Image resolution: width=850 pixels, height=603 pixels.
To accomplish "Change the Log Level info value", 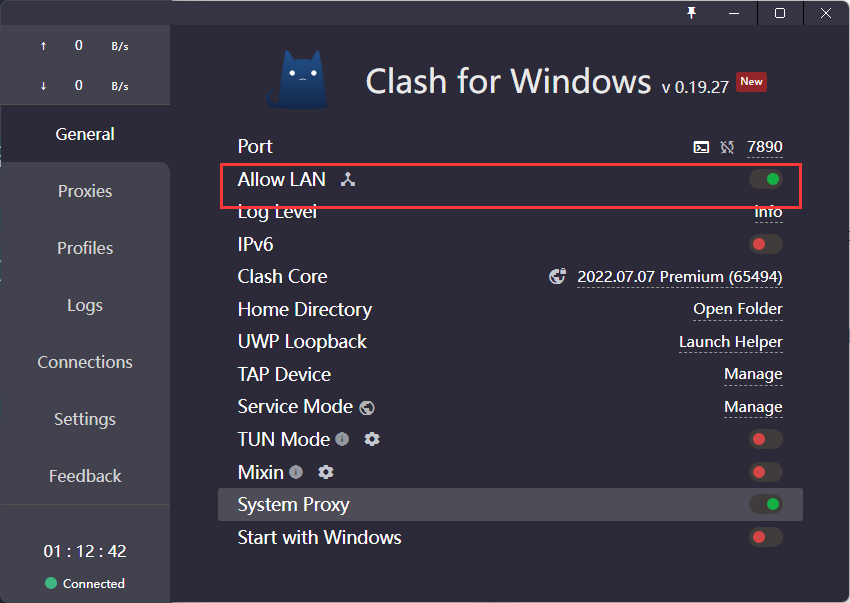I will (768, 212).
